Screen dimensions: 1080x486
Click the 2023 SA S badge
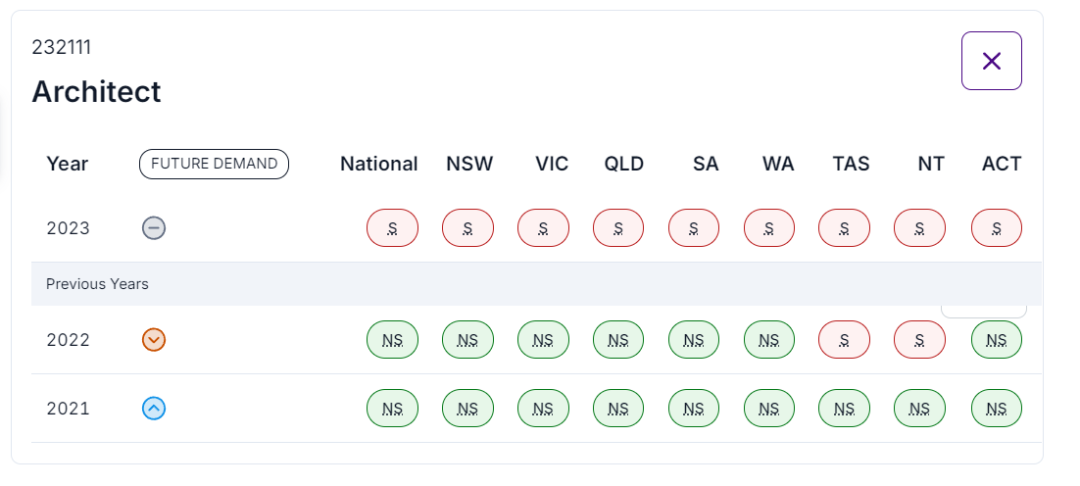pyautogui.click(x=694, y=228)
